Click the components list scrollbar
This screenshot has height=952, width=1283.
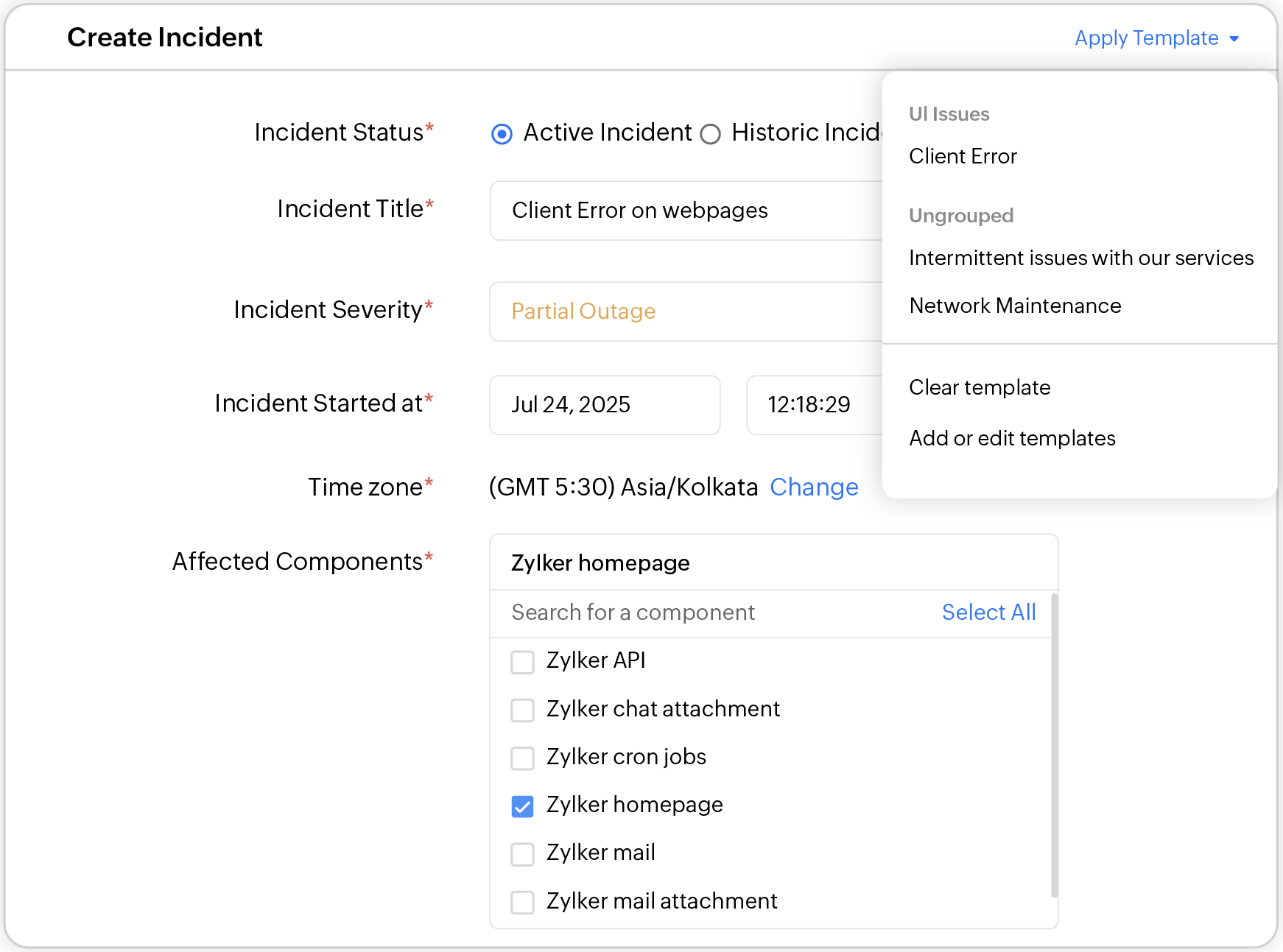tap(1054, 744)
